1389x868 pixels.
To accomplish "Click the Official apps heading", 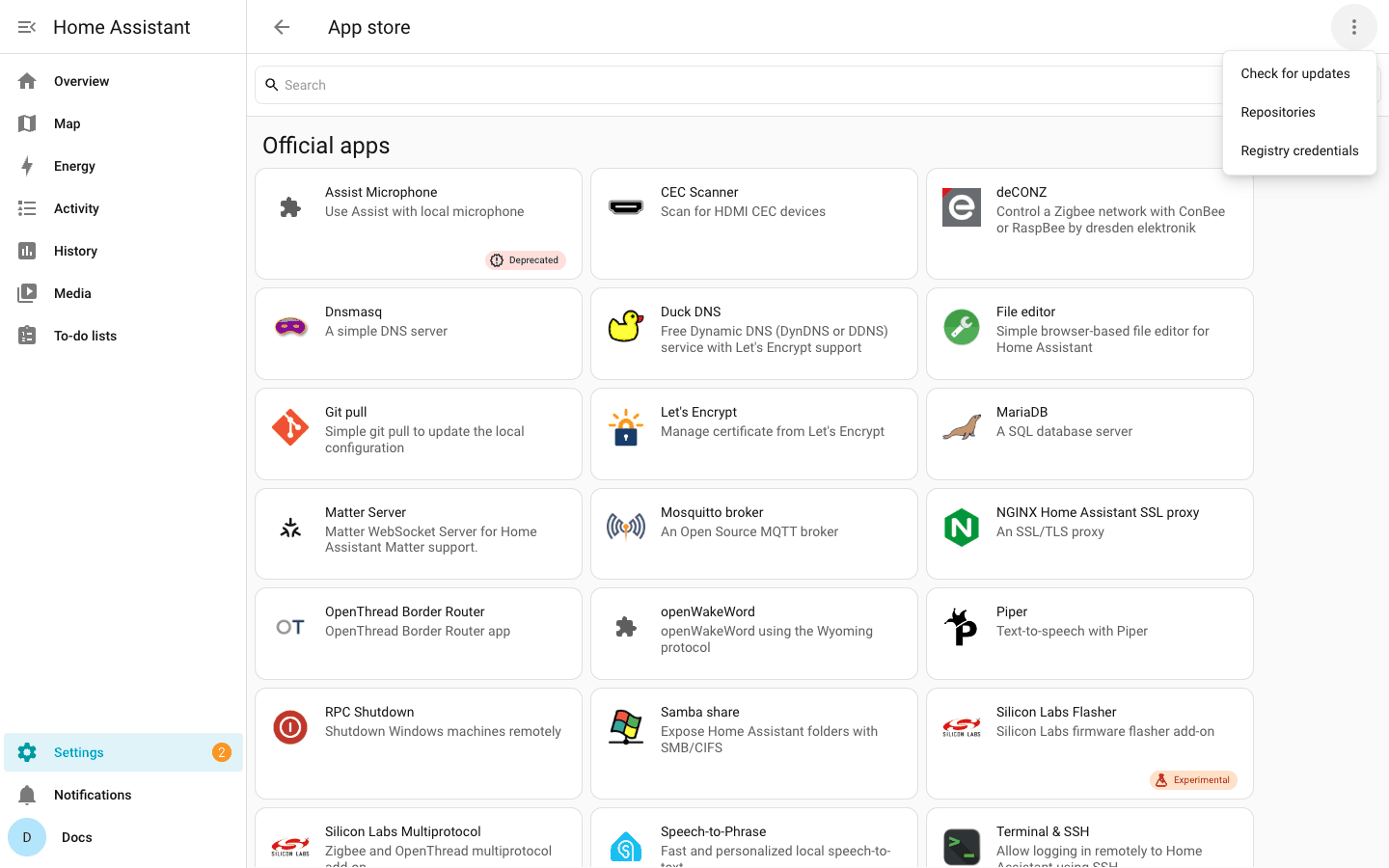I will click(326, 146).
